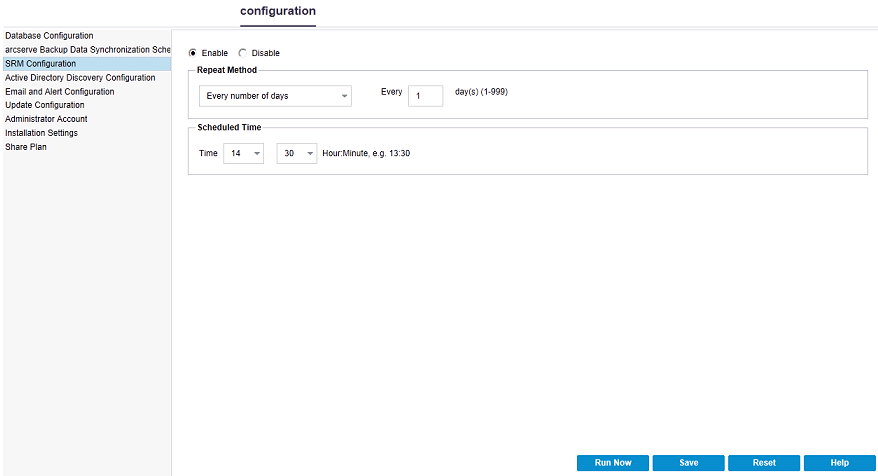Open Administrator Account settings
Viewport: 878px width, 476px height.
(46, 119)
